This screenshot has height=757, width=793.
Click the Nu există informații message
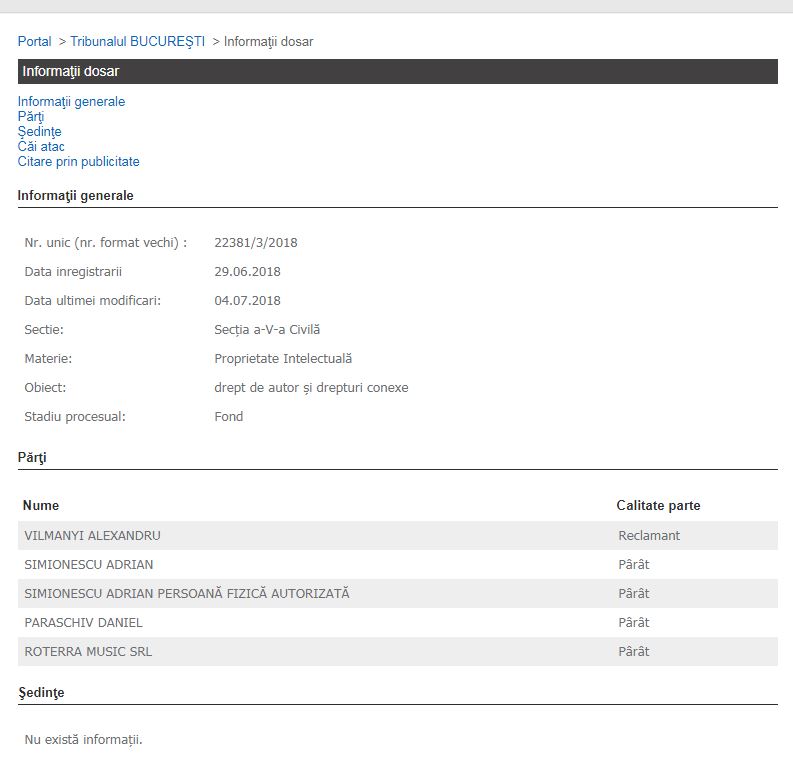[83, 740]
